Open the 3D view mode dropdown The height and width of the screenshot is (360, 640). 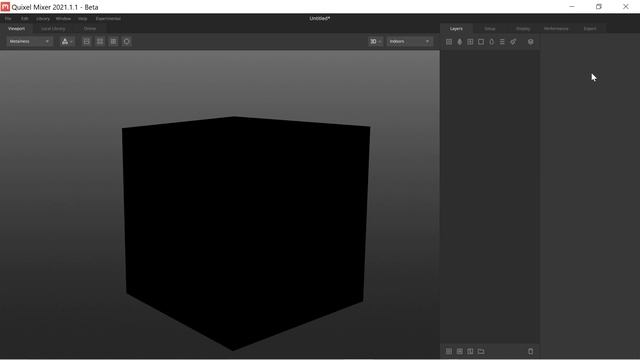[x=376, y=42]
